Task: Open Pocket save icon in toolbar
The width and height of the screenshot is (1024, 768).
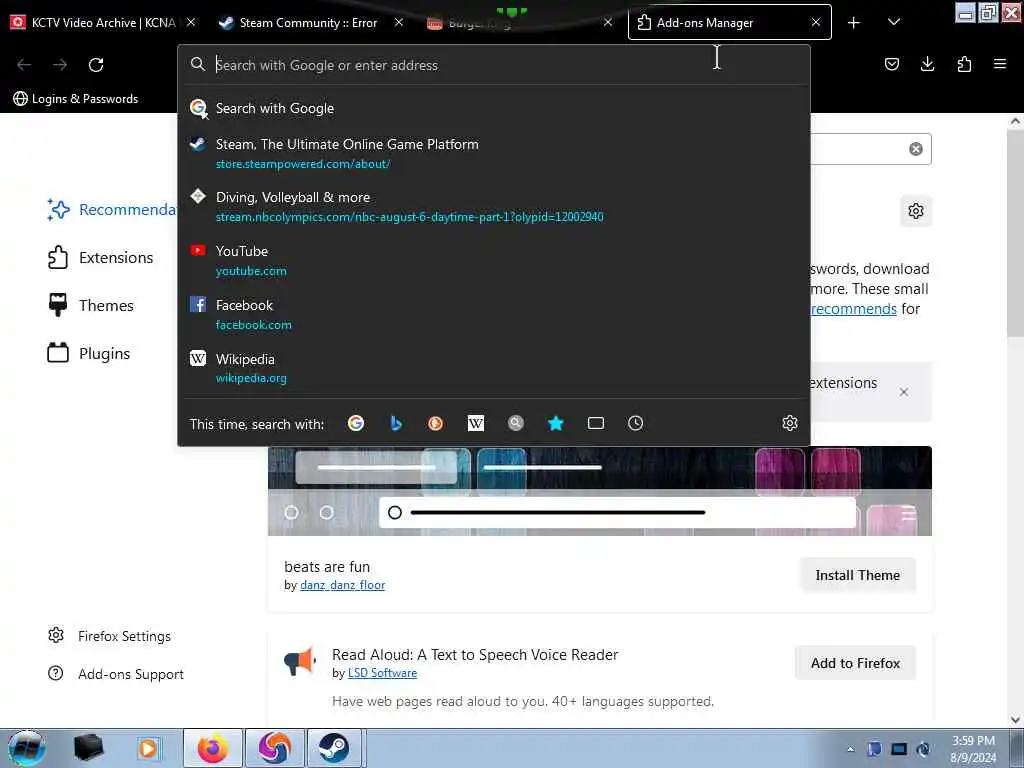Action: [891, 64]
